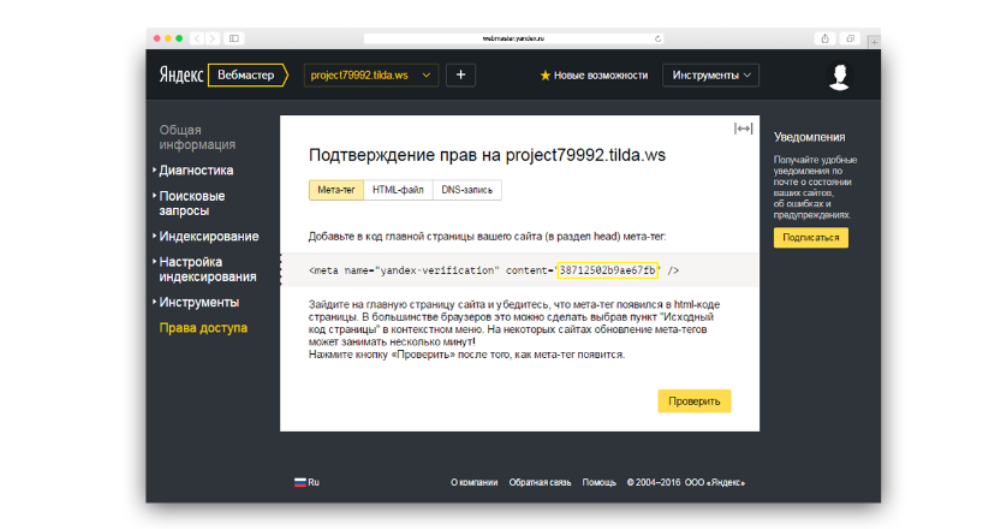Expand Поисковые запросы sidebar section
Image resolution: width=1000 pixels, height=529 pixels.
tap(192, 203)
